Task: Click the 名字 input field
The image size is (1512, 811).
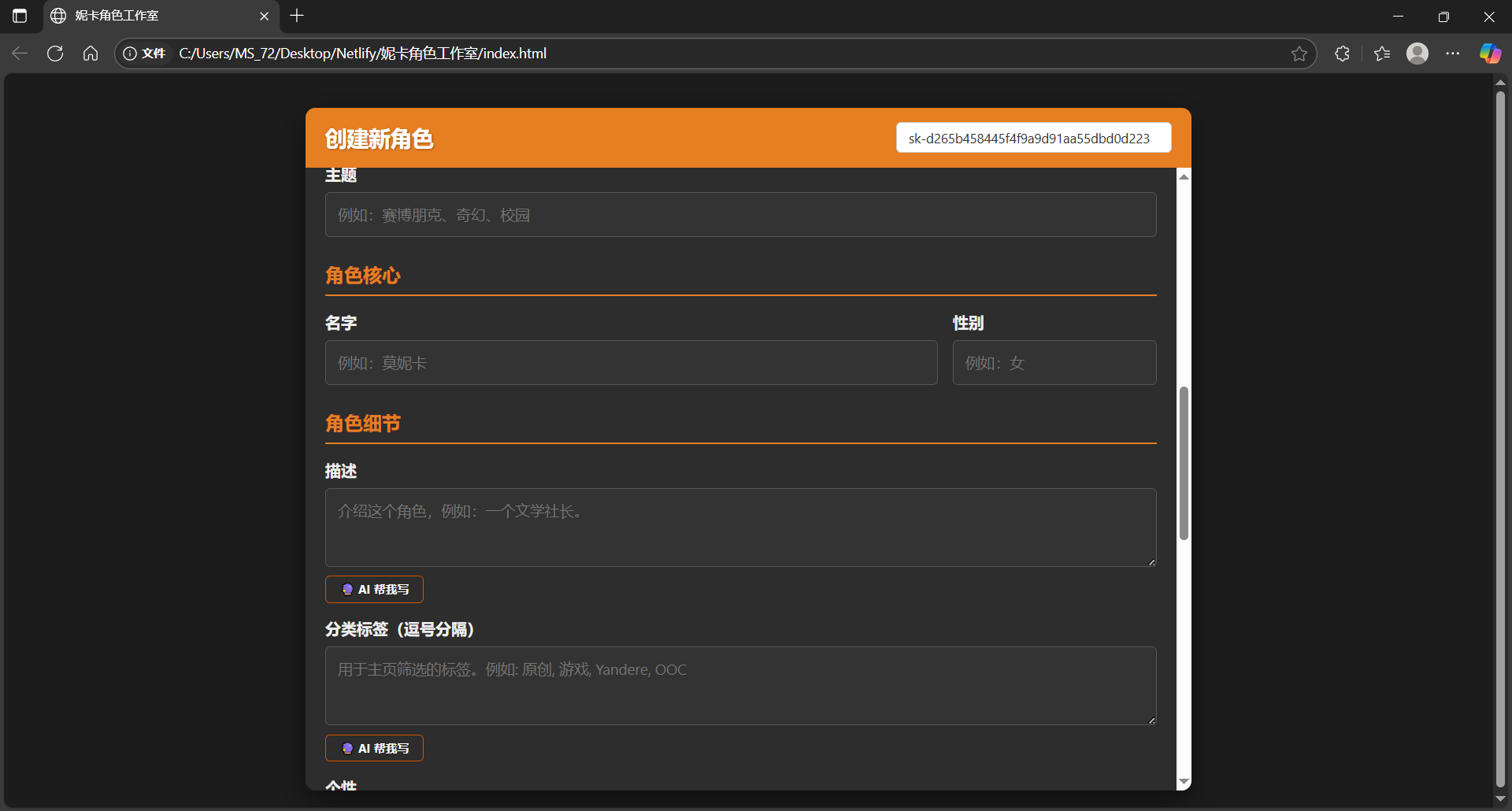Action: point(631,363)
